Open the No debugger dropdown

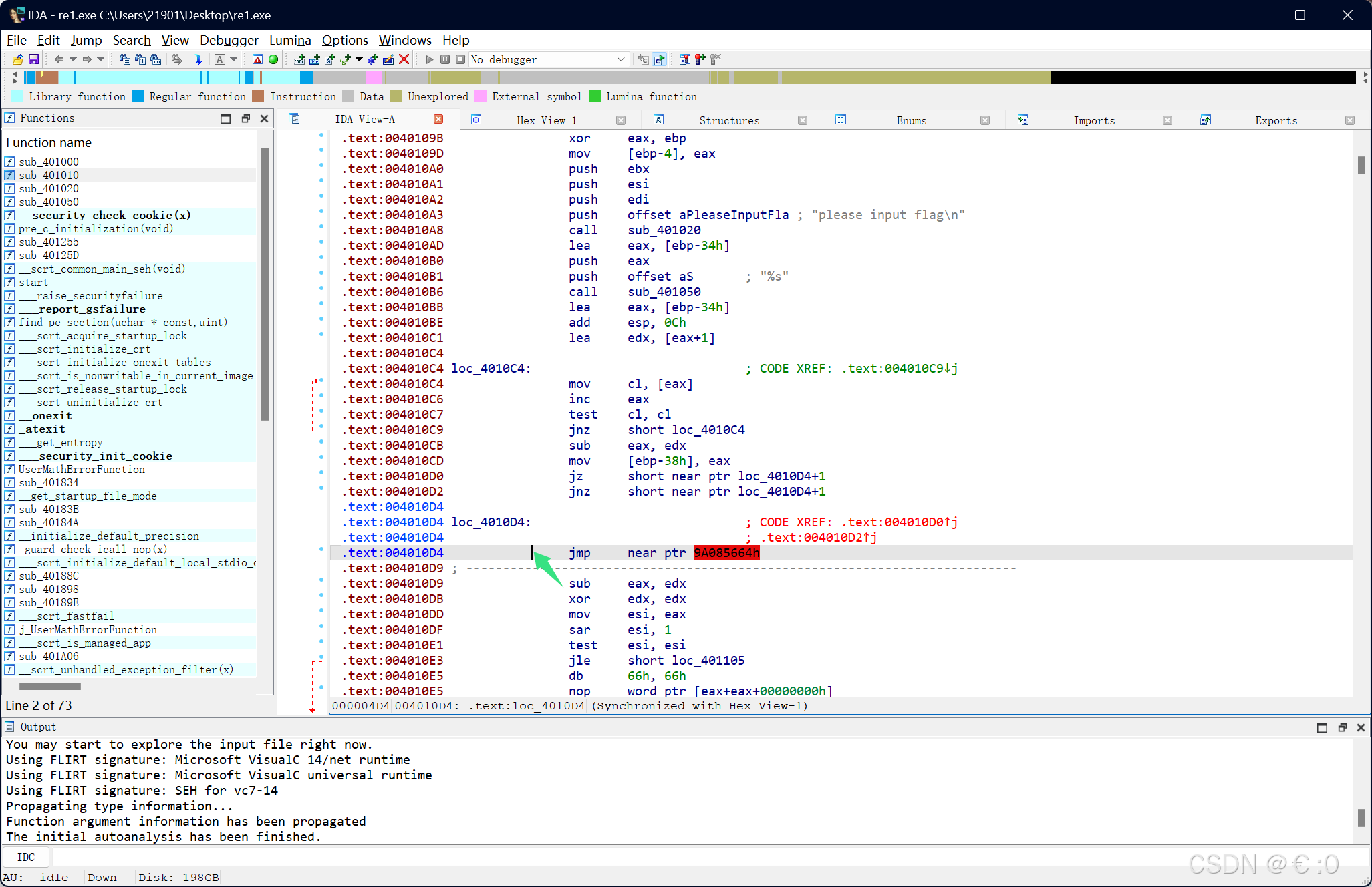pyautogui.click(x=620, y=59)
